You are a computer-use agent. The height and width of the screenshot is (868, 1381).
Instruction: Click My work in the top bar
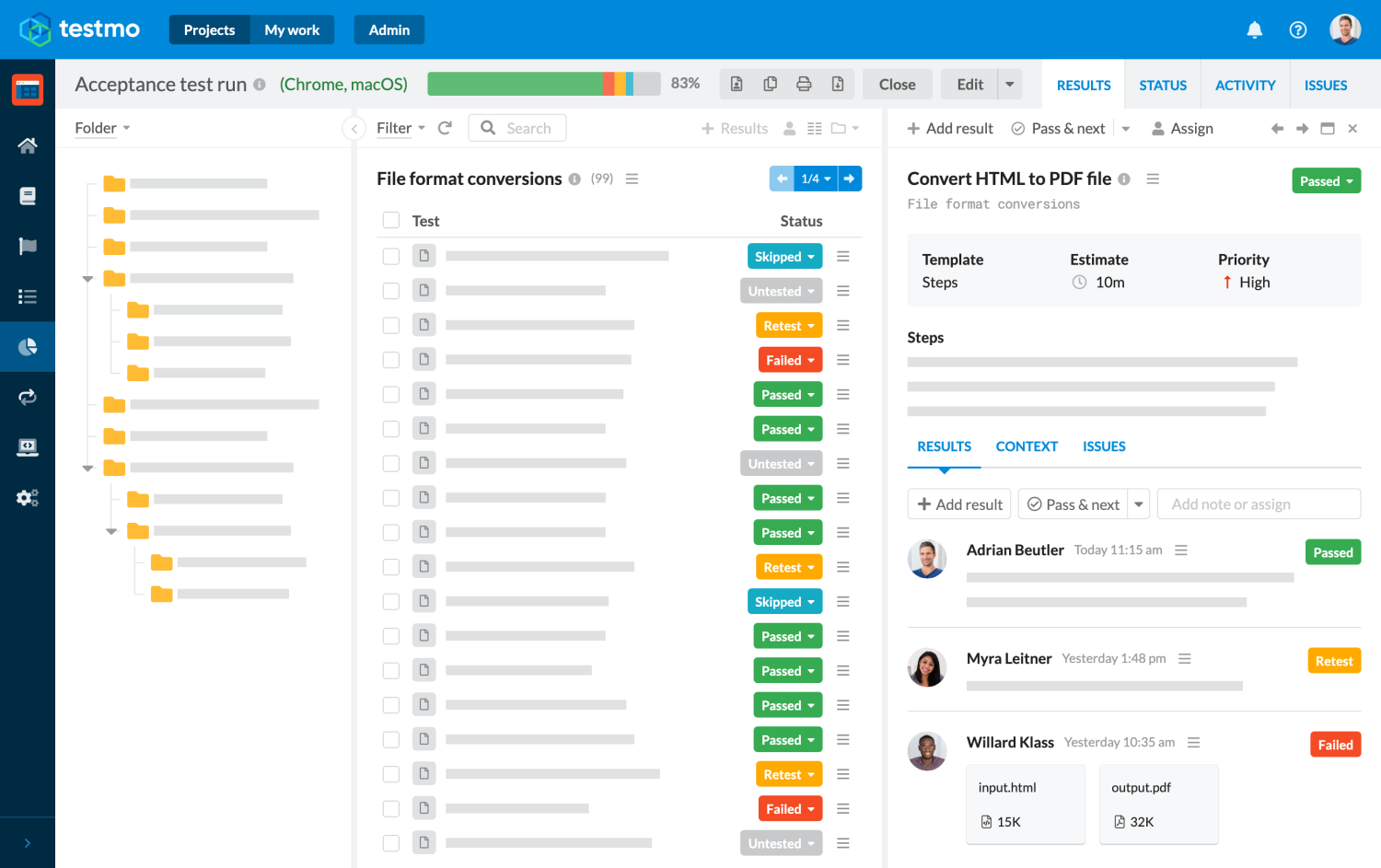[292, 29]
